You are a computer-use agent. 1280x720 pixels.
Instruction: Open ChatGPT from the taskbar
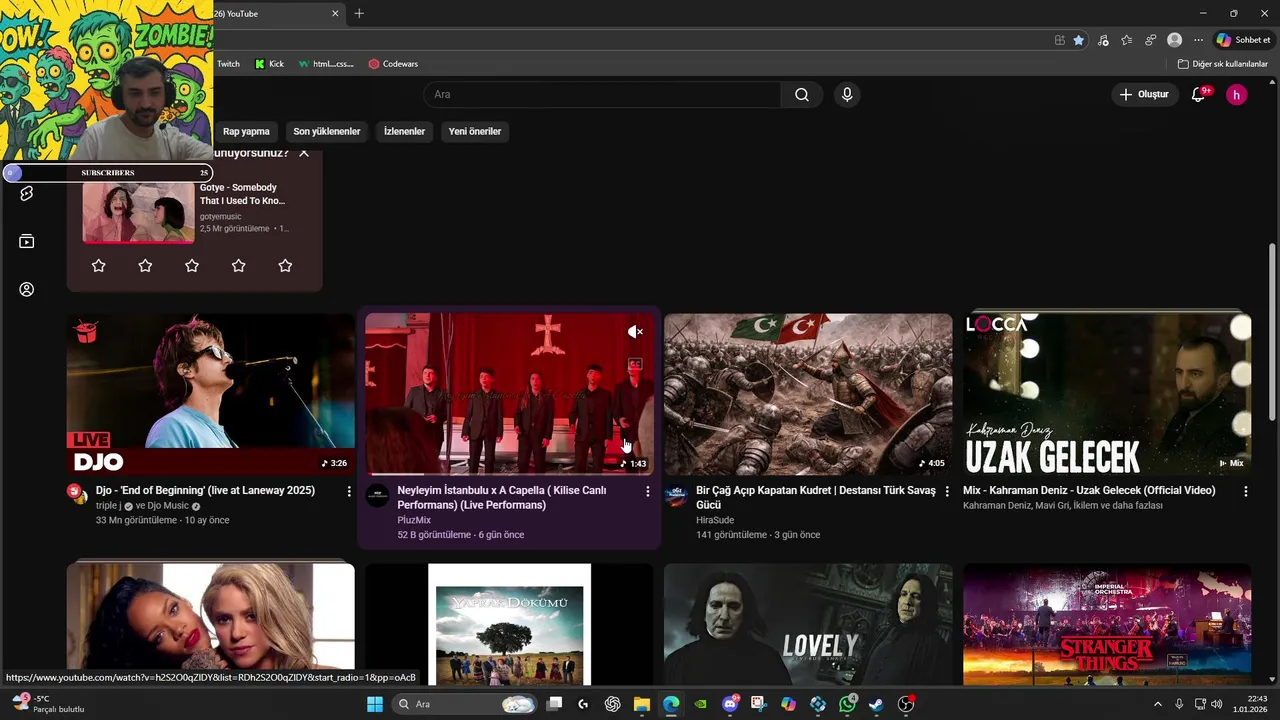coord(612,704)
